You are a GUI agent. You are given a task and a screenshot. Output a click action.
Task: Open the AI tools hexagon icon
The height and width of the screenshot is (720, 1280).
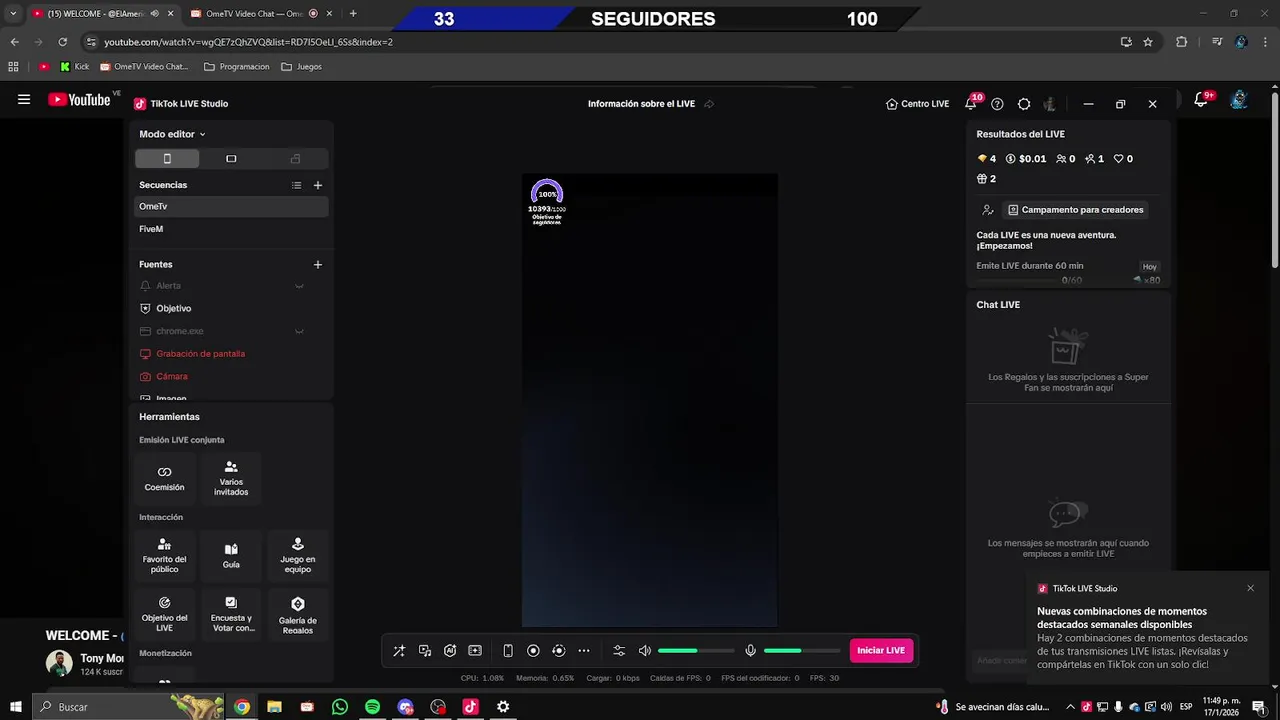450,650
